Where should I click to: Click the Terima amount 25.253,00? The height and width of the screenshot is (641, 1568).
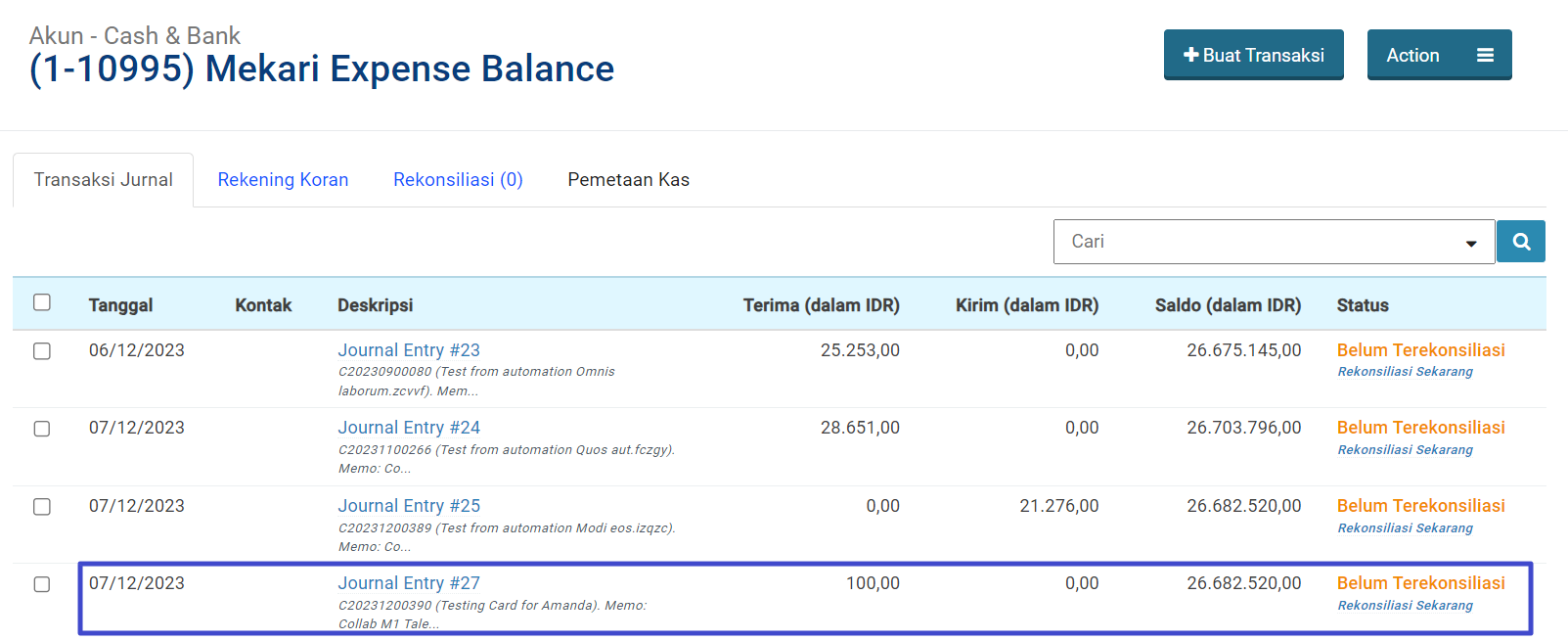860,350
